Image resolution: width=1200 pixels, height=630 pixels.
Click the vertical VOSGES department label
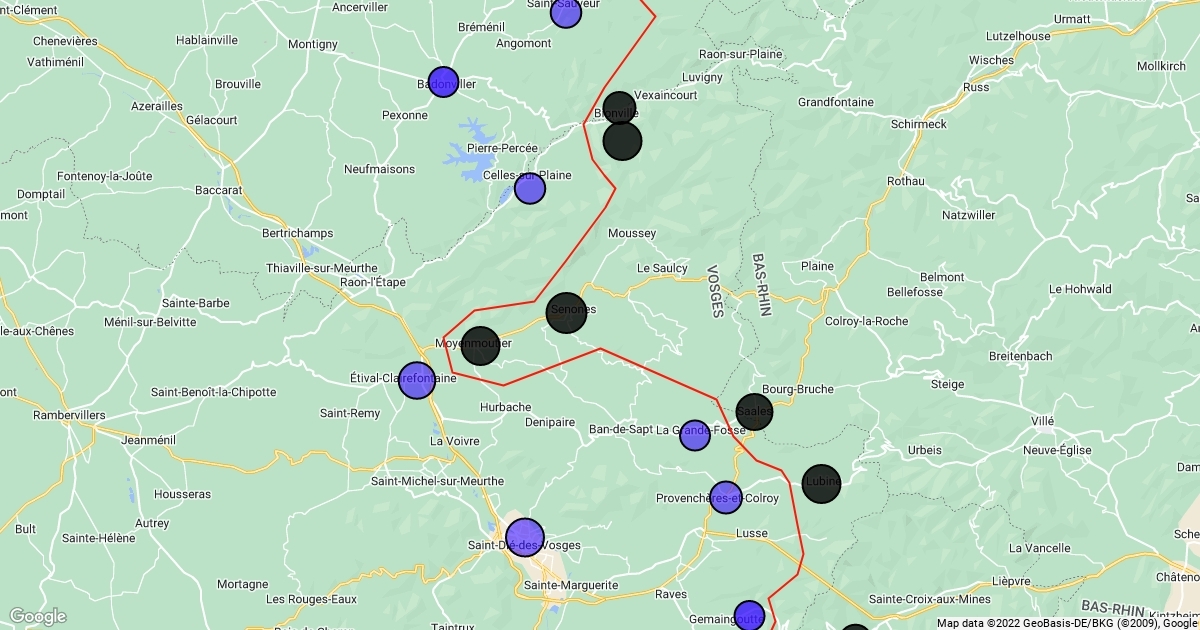pos(714,291)
